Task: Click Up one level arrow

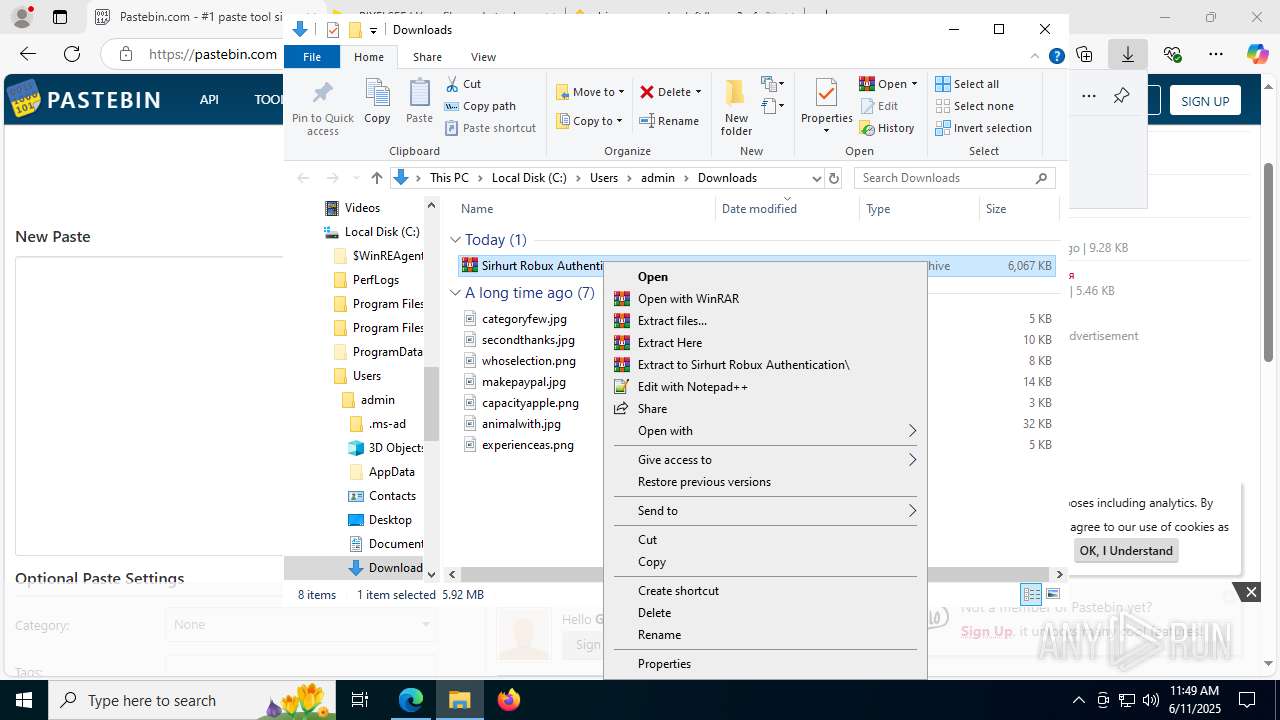Action: pos(377,178)
